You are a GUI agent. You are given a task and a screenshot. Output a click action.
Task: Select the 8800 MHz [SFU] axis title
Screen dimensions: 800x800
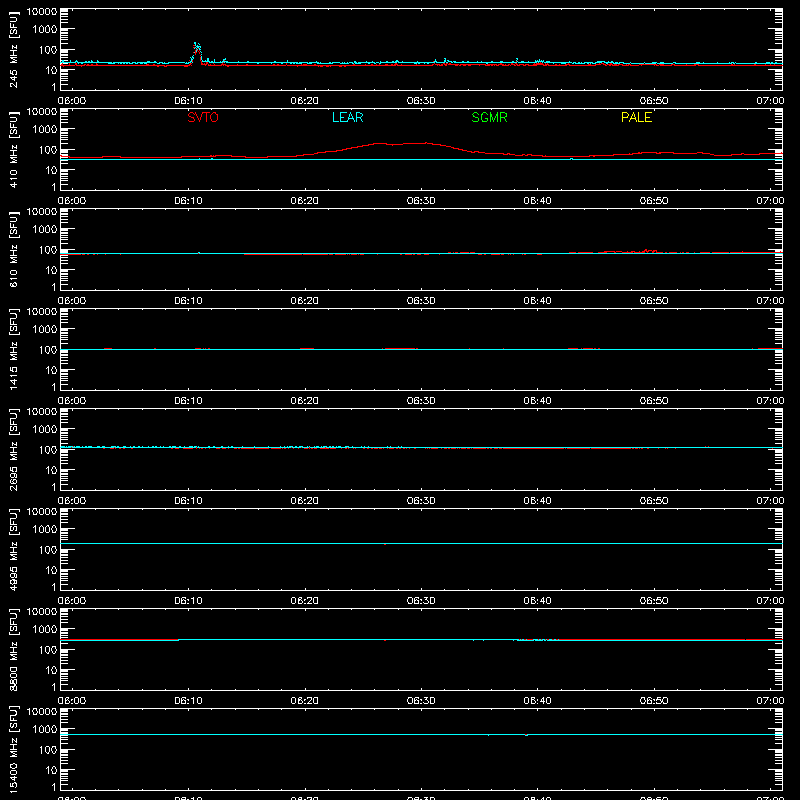(x=13, y=649)
